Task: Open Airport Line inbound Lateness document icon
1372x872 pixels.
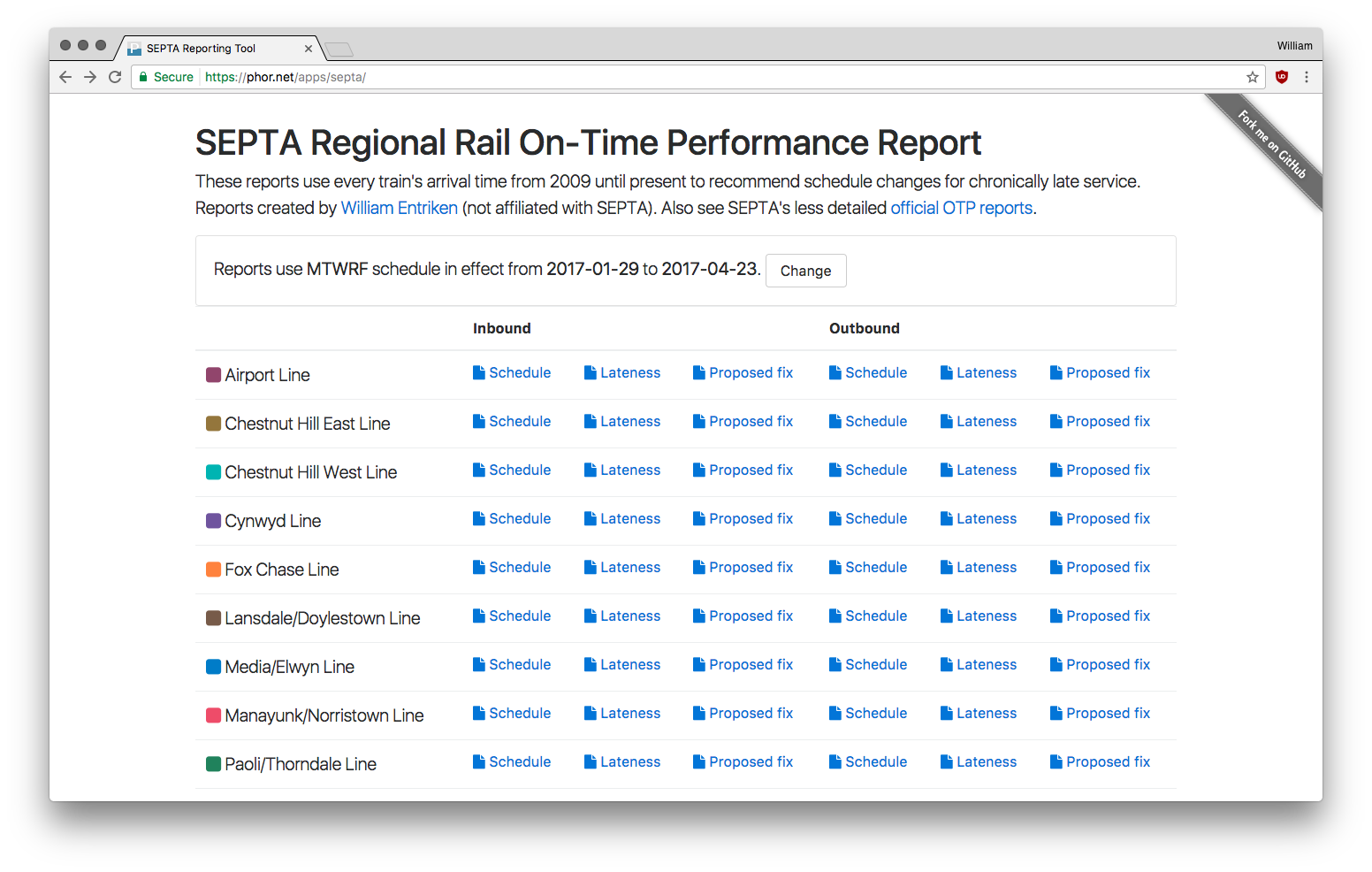Action: tap(591, 373)
